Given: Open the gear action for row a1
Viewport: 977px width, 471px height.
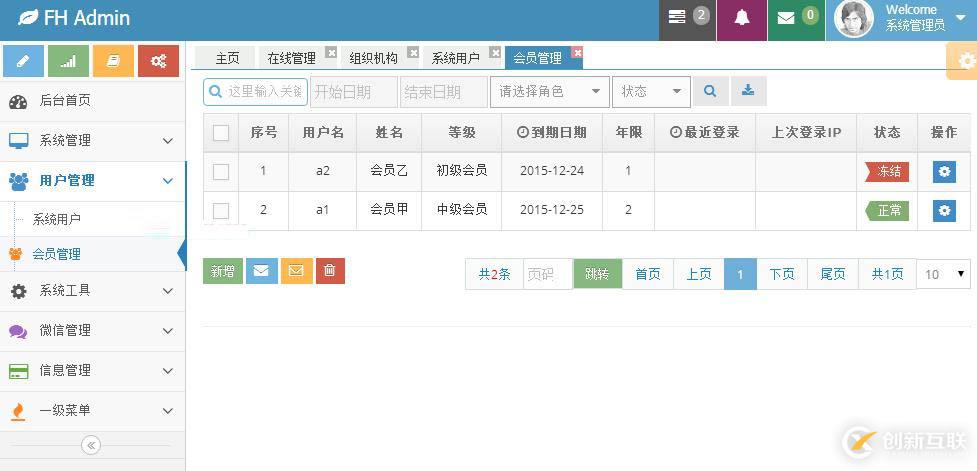Looking at the screenshot, I should coord(944,211).
